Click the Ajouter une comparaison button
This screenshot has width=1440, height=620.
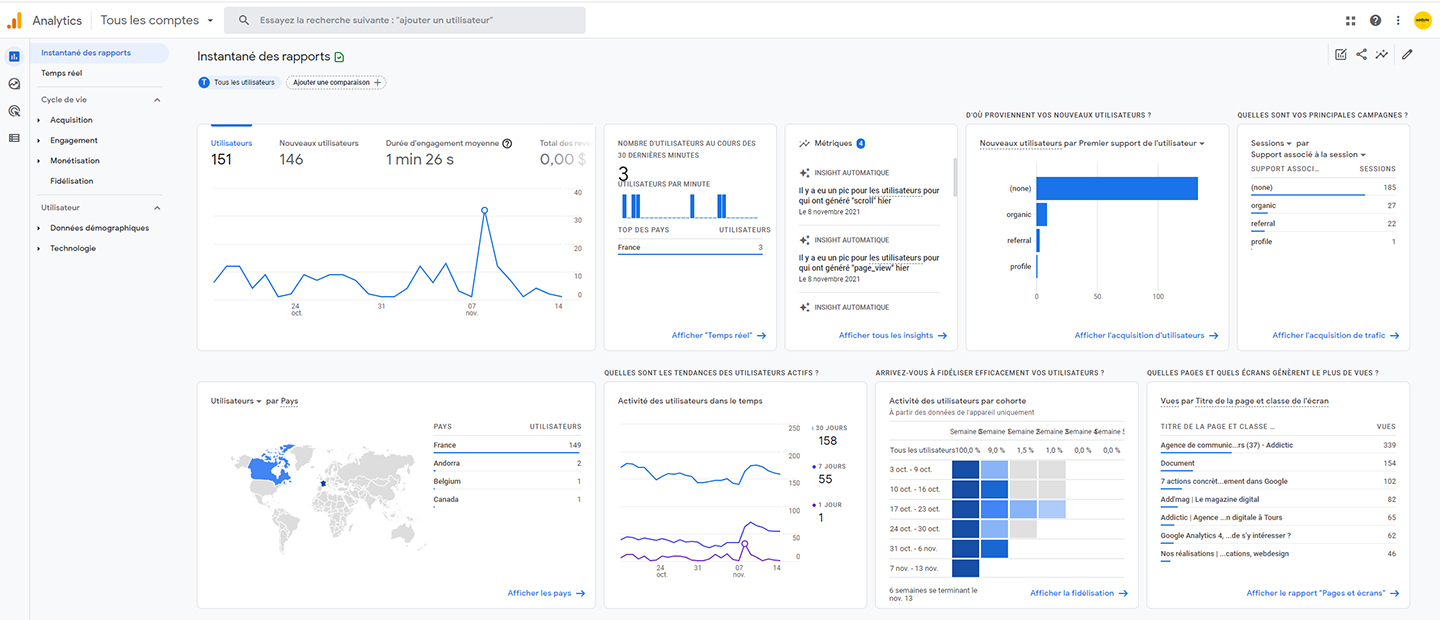336,82
